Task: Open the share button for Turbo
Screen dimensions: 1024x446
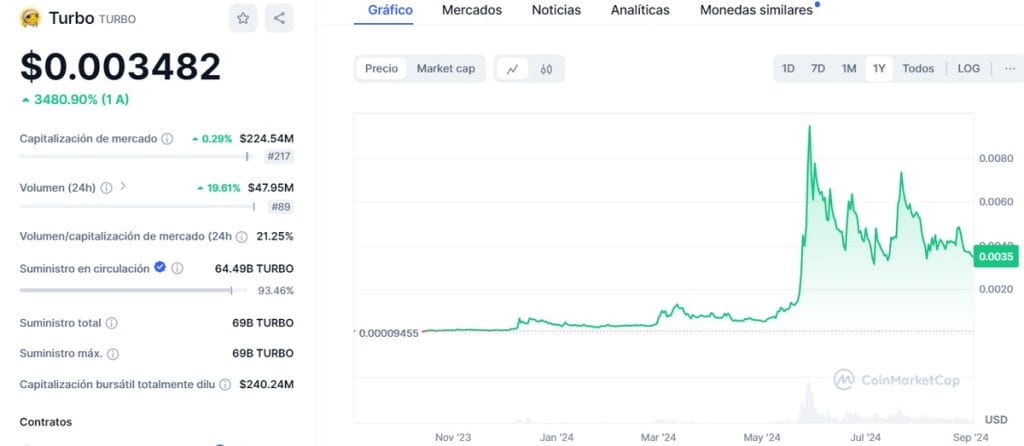Action: [x=280, y=18]
